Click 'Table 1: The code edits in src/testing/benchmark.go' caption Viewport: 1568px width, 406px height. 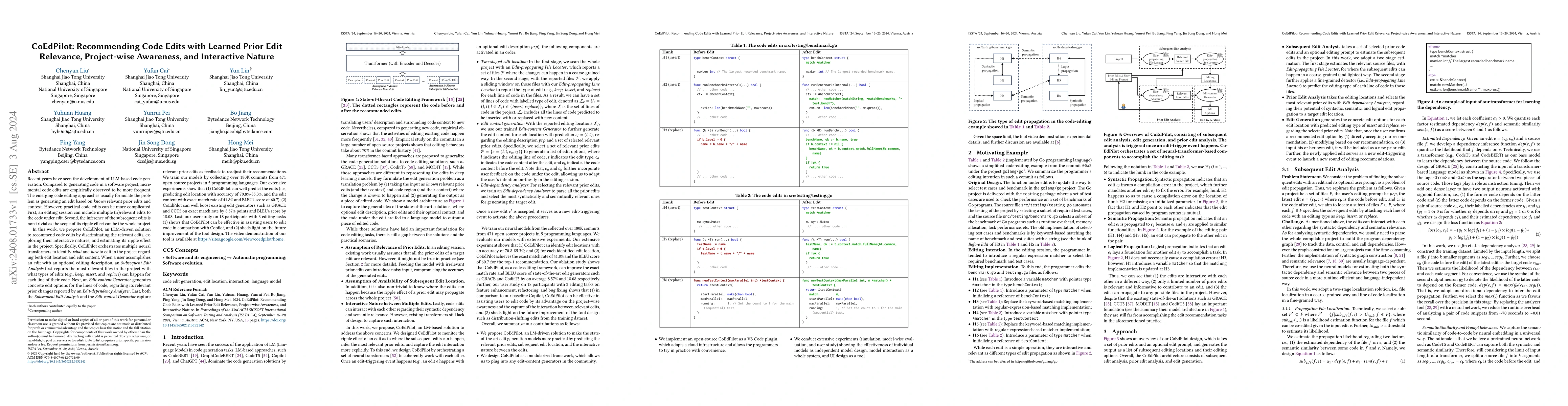click(x=783, y=46)
